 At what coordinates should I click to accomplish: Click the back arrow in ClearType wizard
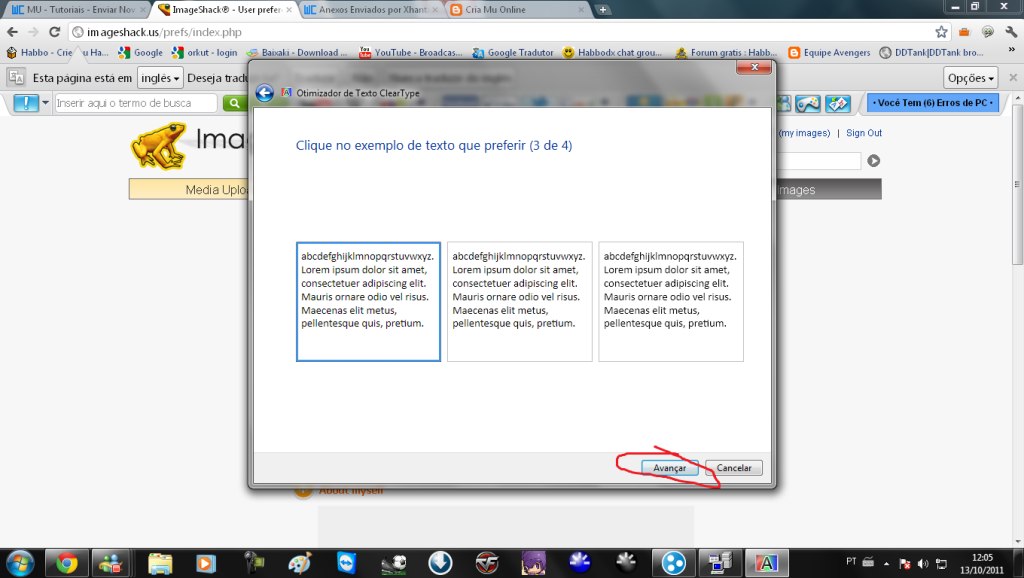pos(264,93)
